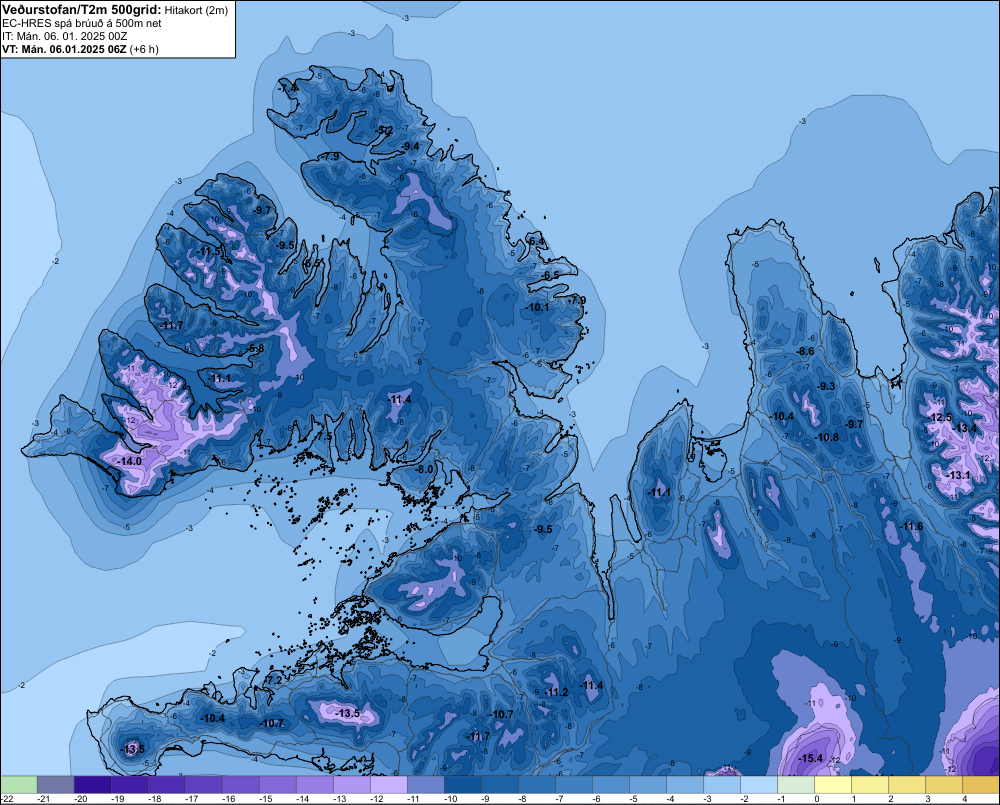Click the 'EC-HRES spá brúuð á 500m net' line

(x=82, y=23)
